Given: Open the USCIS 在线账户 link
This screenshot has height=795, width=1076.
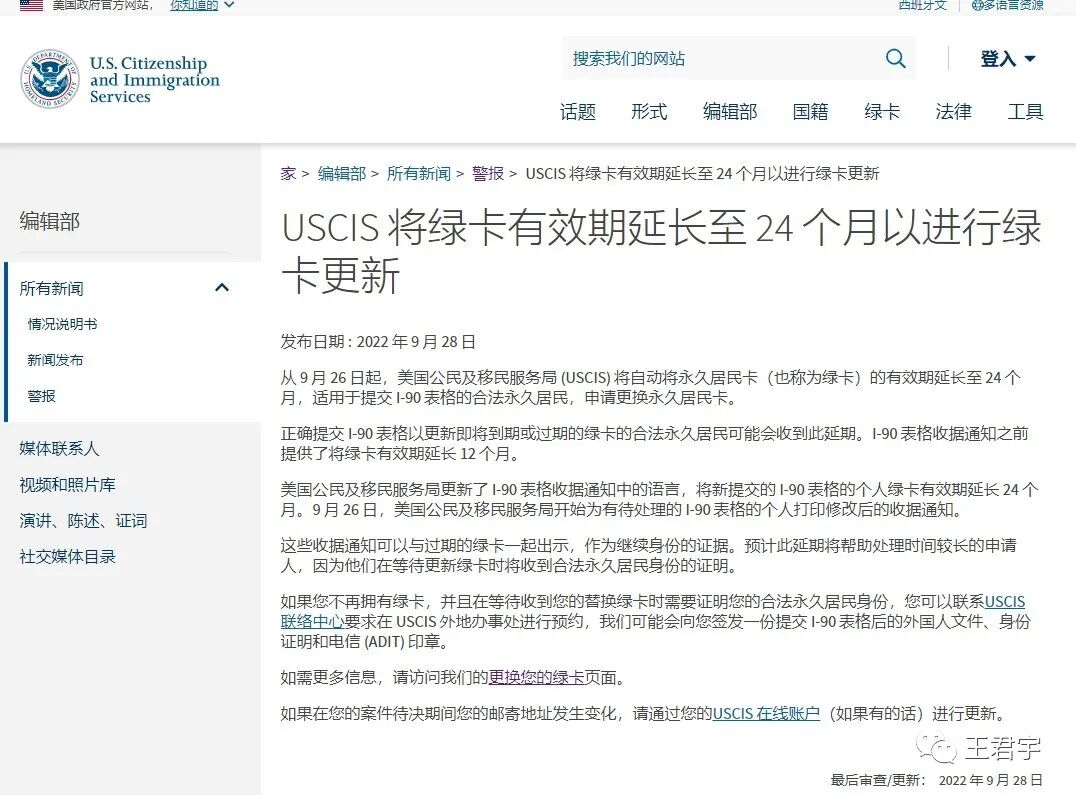Looking at the screenshot, I should 766,713.
